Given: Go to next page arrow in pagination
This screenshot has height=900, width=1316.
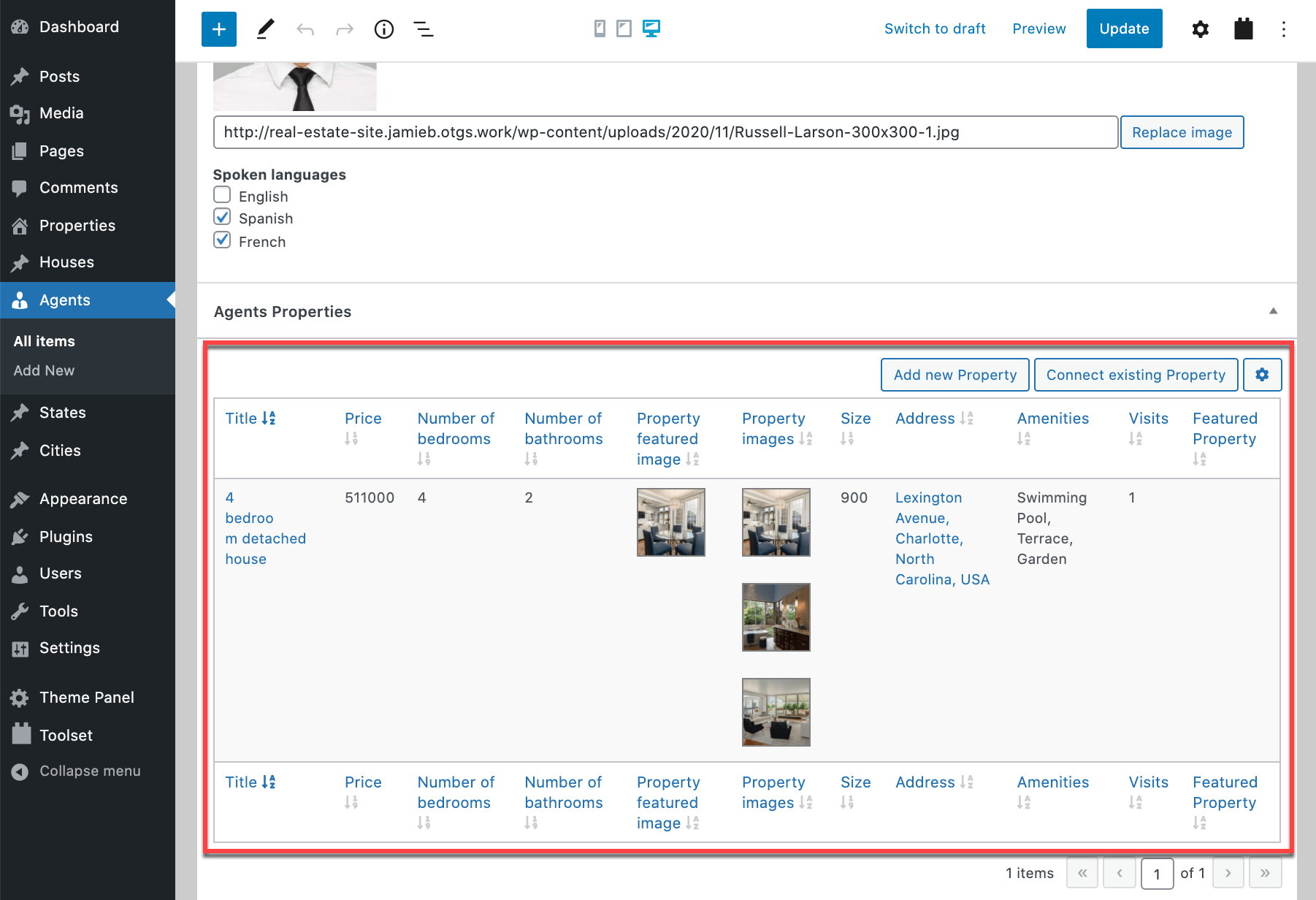Looking at the screenshot, I should tap(1228, 873).
